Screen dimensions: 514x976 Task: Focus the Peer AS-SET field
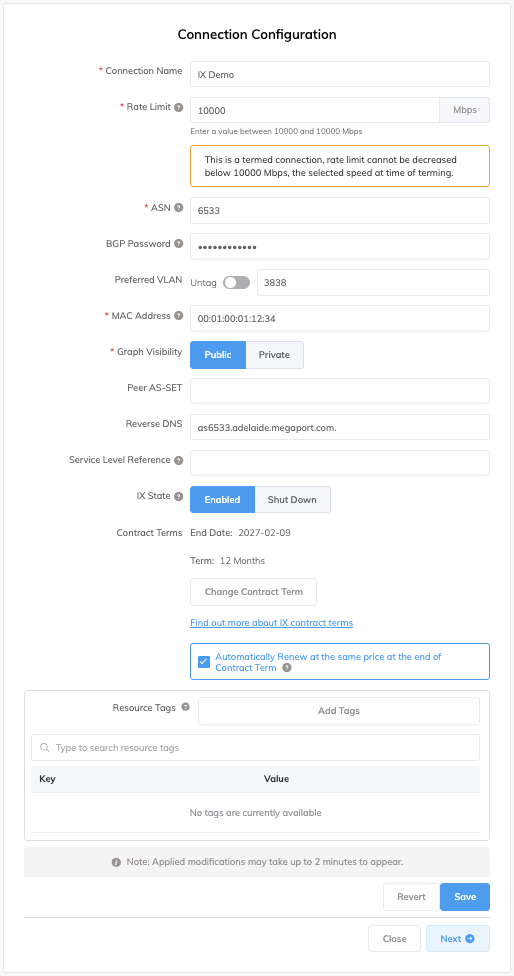tap(340, 391)
